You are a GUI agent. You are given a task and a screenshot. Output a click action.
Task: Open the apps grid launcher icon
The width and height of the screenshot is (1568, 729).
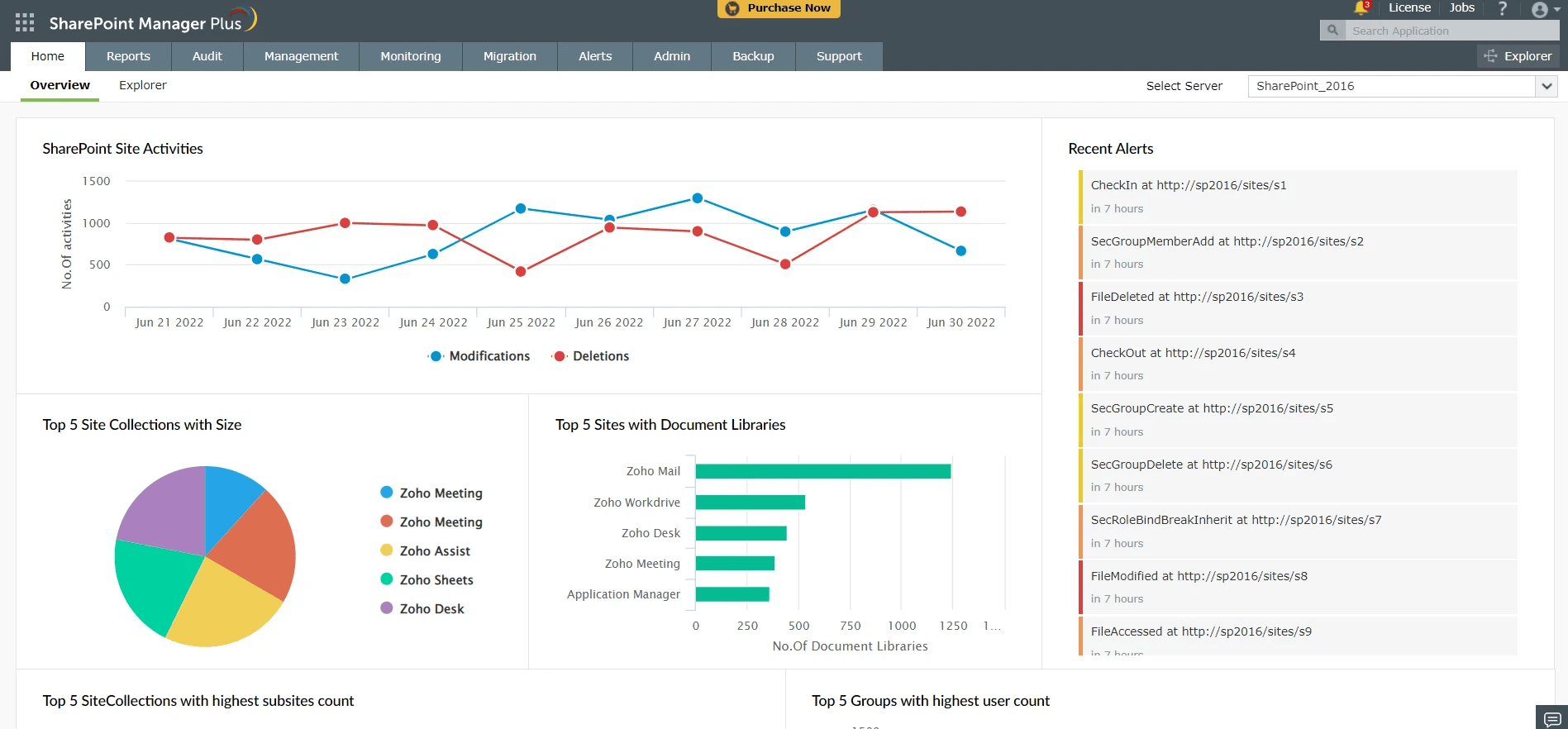coord(25,22)
